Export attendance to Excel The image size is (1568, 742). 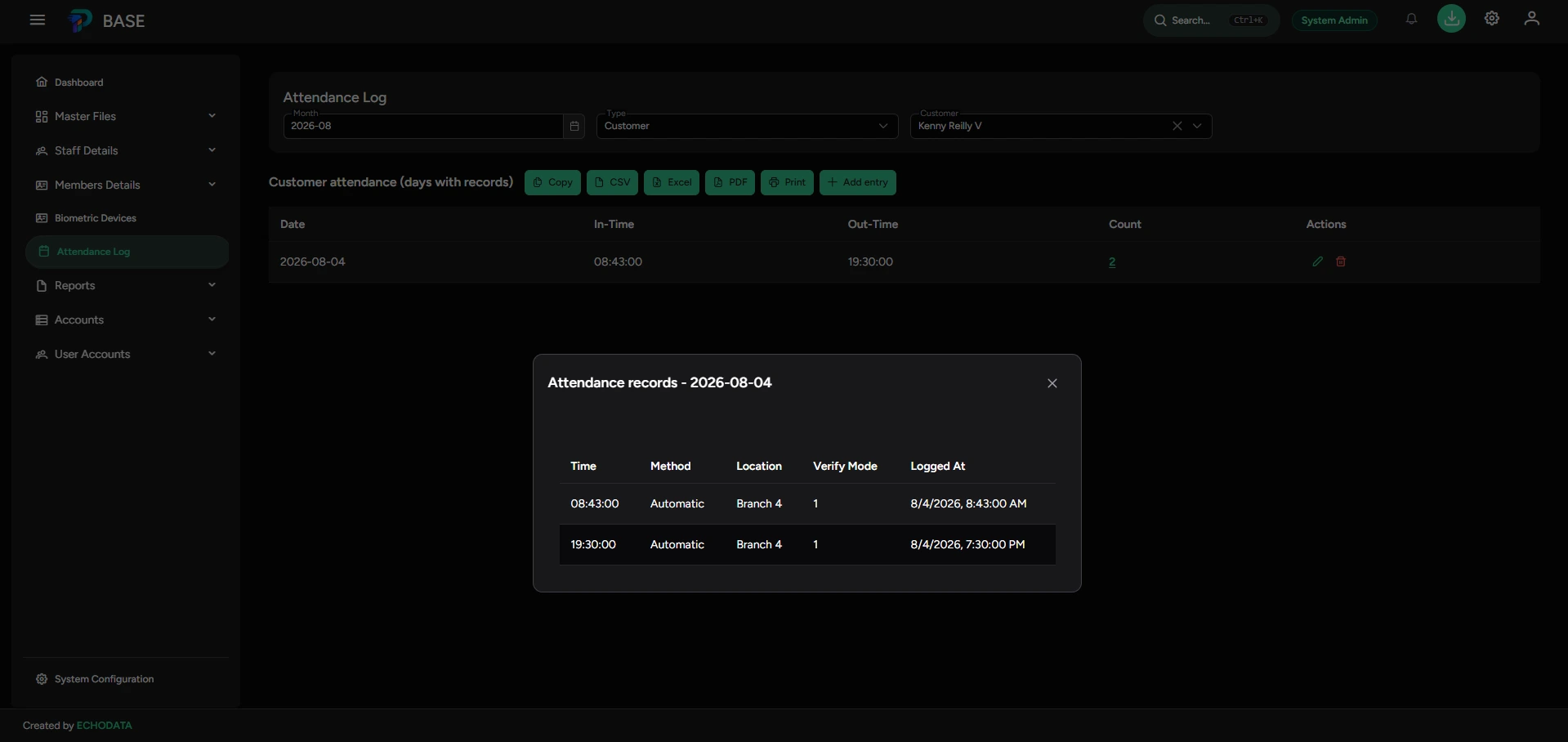click(x=672, y=182)
